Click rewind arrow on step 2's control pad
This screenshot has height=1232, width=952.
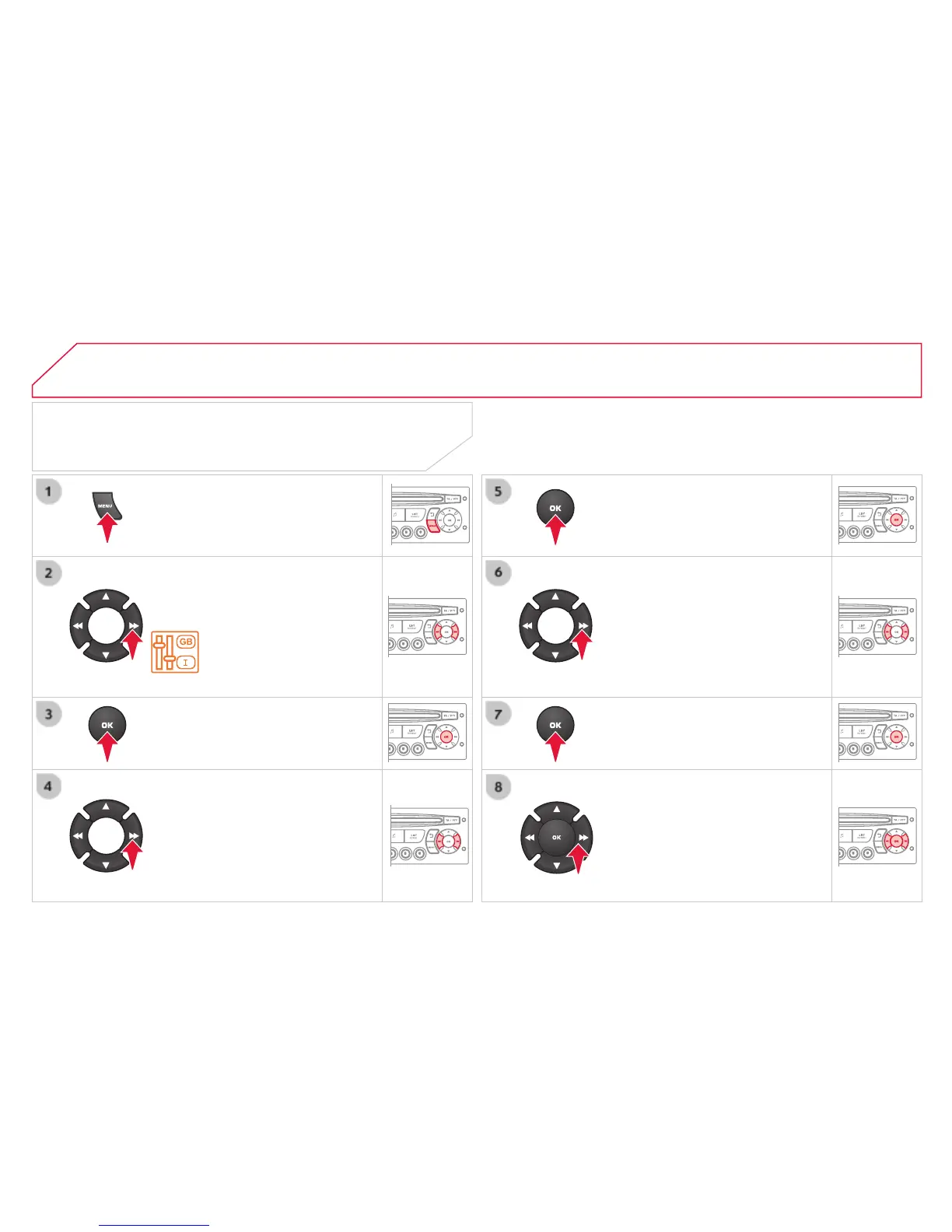click(x=79, y=625)
